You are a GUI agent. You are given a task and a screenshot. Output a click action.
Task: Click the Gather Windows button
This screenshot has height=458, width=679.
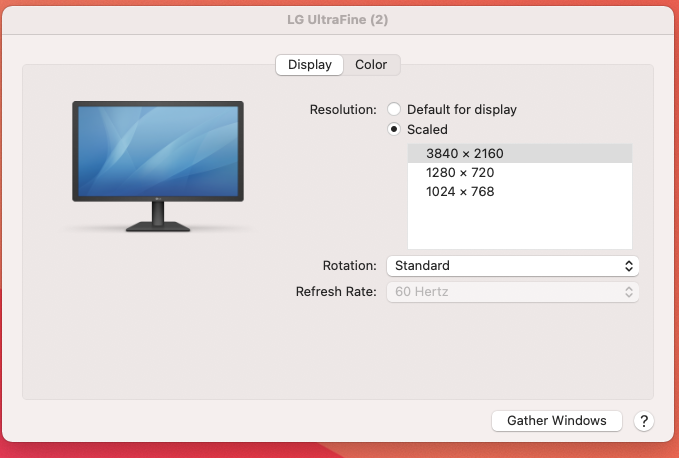pyautogui.click(x=556, y=420)
